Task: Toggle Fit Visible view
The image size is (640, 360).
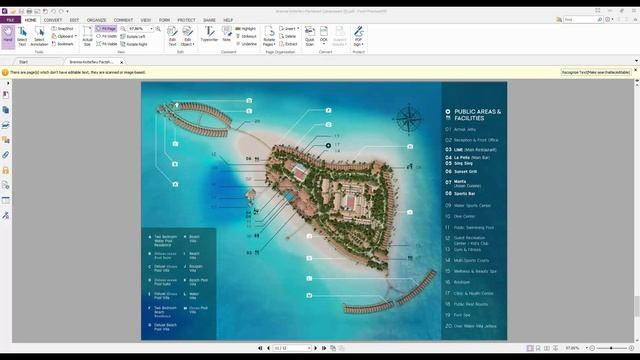Action: [x=107, y=44]
